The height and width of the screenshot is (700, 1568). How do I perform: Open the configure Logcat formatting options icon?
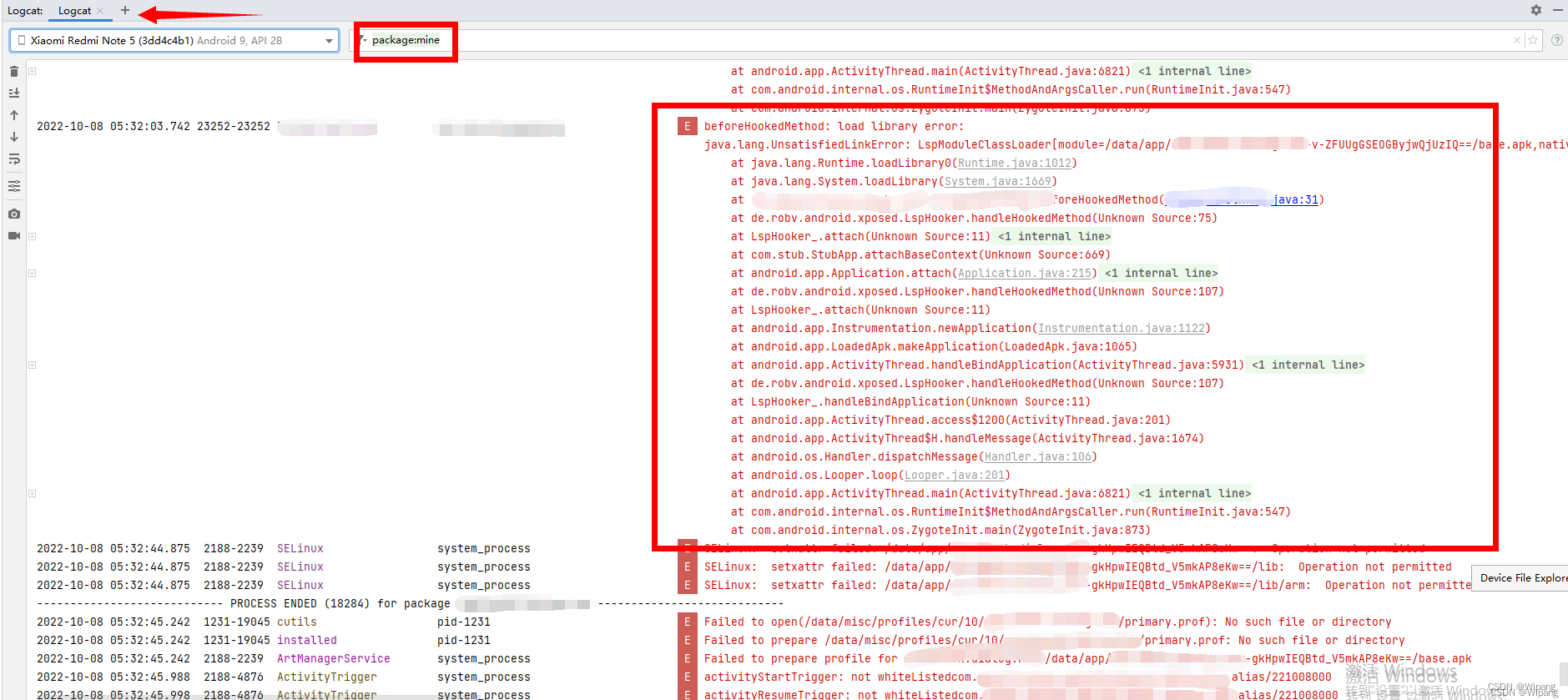[x=14, y=186]
